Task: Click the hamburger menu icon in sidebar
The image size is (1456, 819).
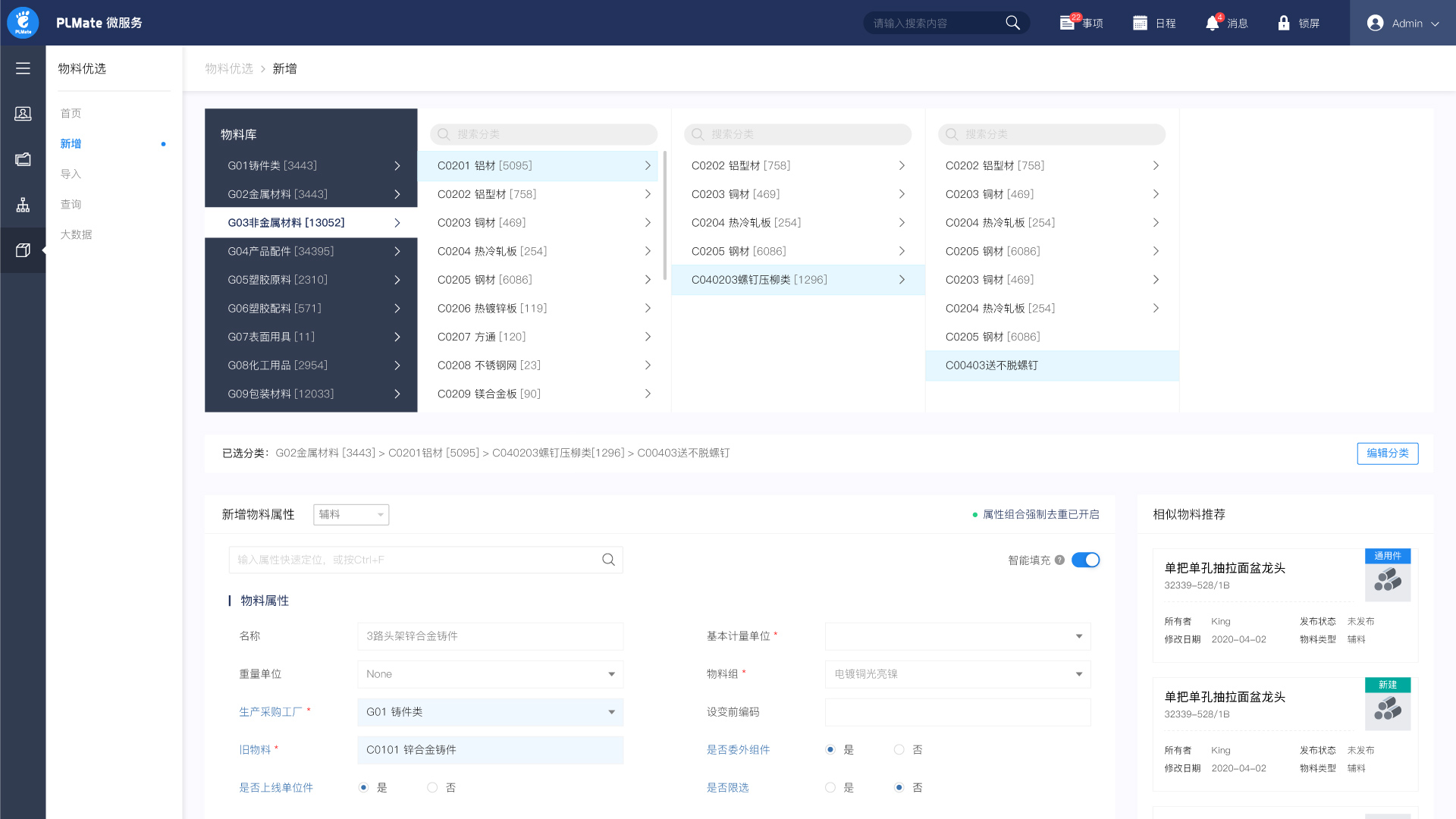Action: click(23, 68)
